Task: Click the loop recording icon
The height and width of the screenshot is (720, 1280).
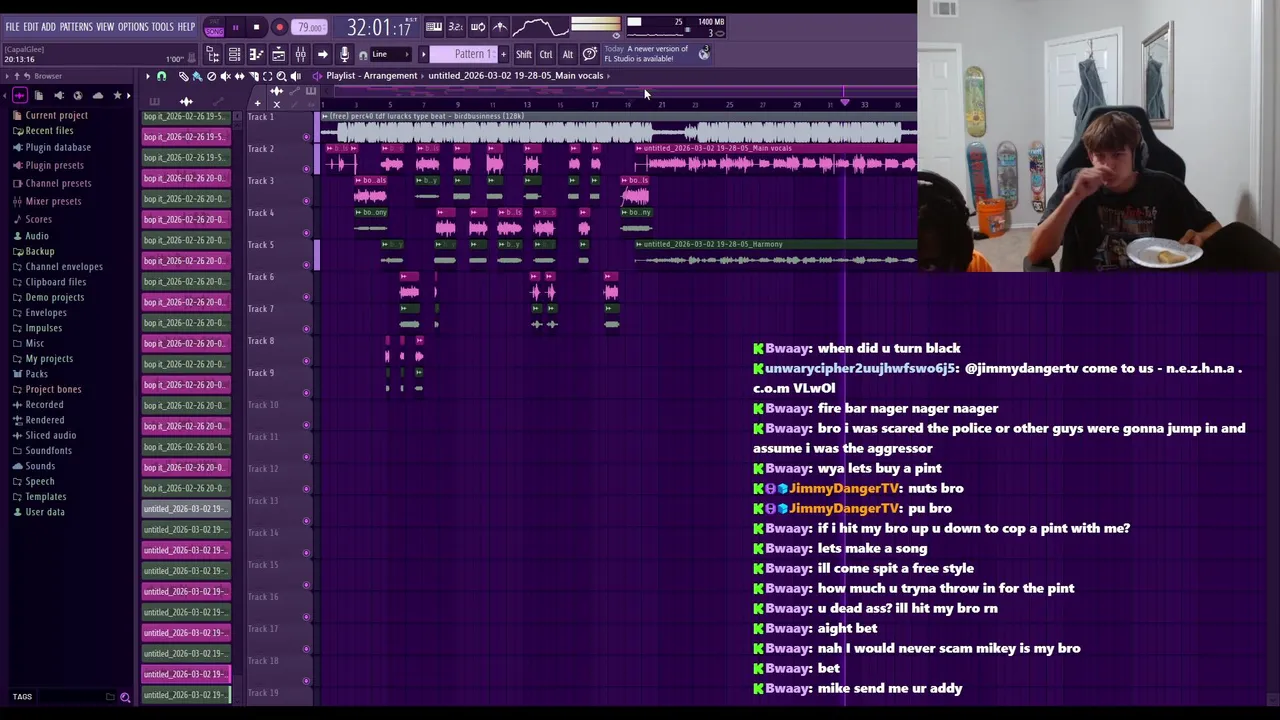Action: [478, 27]
